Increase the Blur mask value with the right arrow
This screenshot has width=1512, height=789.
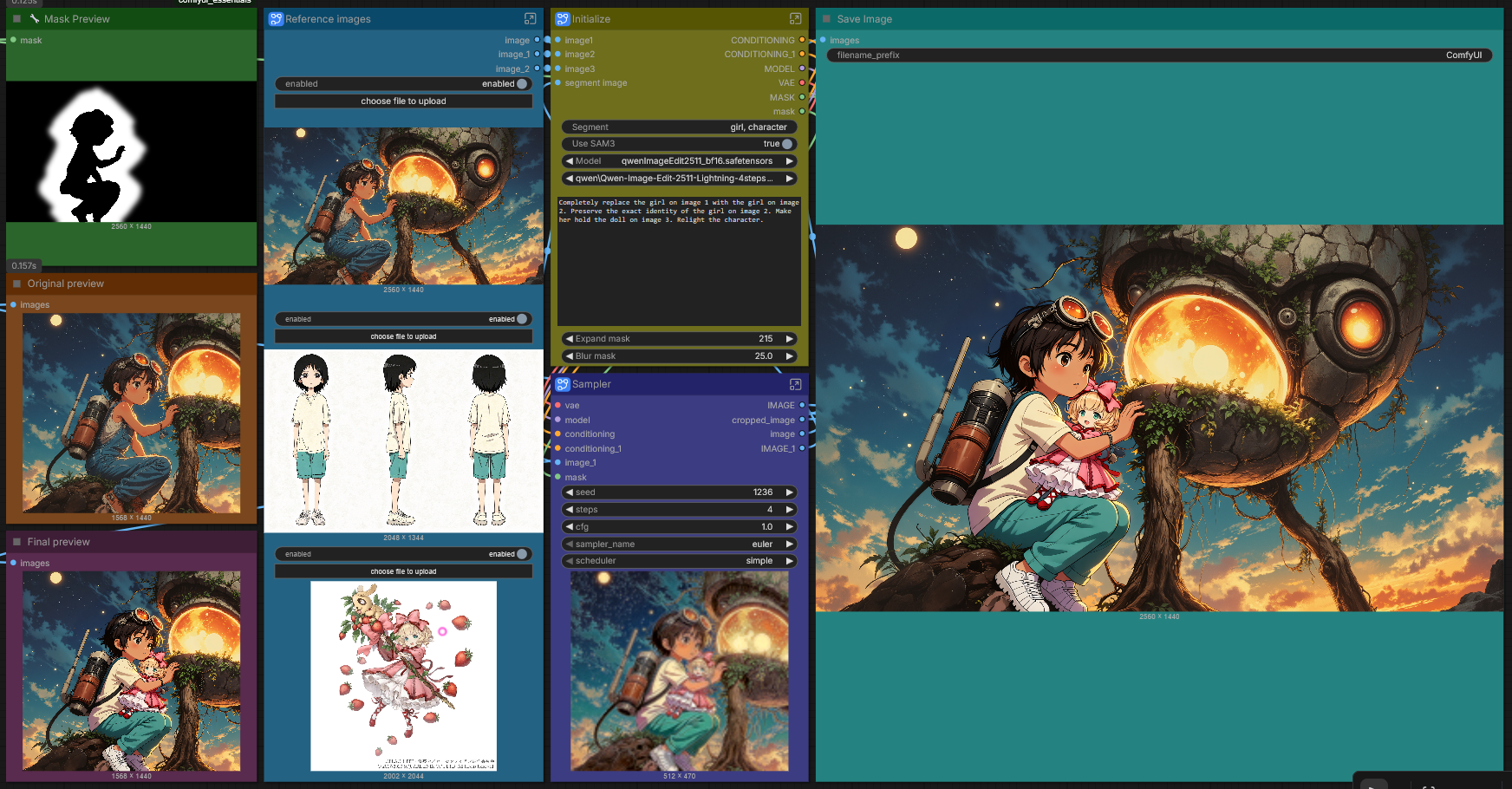[x=790, y=356]
